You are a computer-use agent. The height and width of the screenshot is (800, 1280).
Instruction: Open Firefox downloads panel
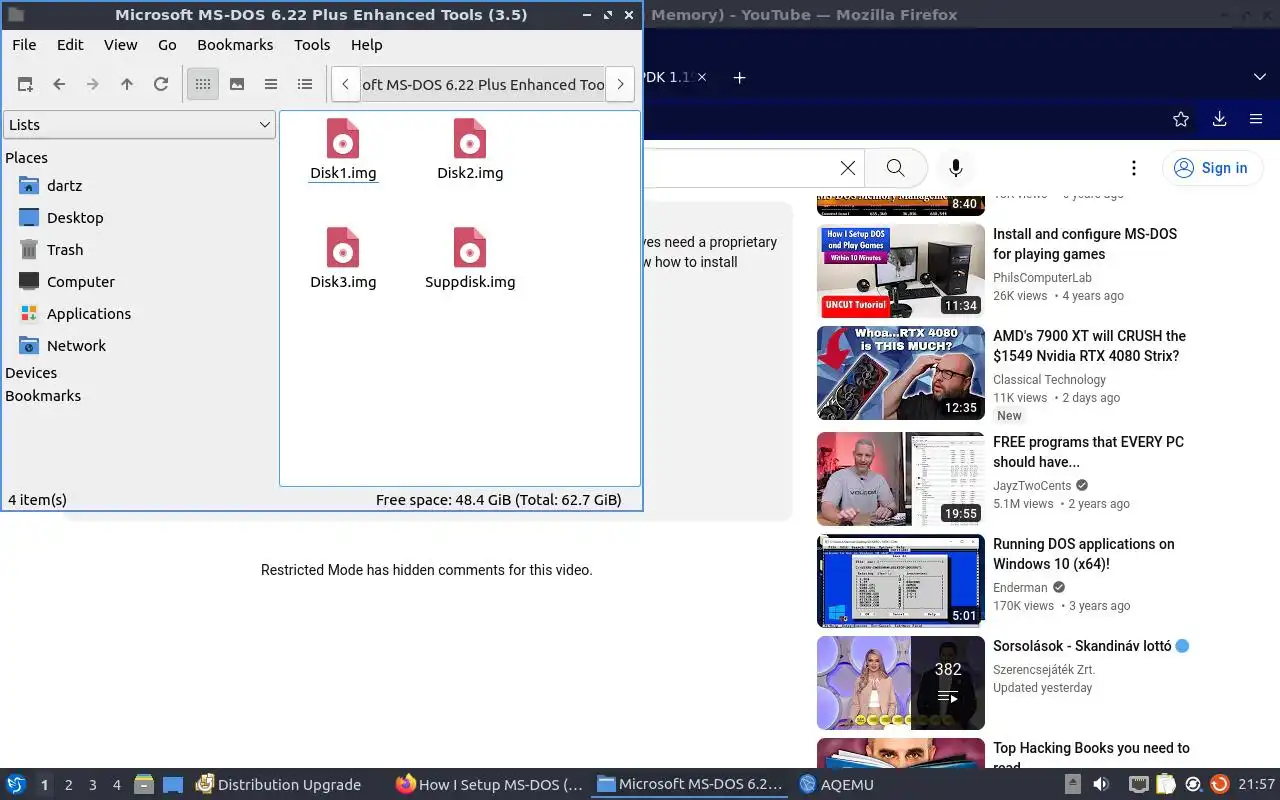tap(1219, 119)
